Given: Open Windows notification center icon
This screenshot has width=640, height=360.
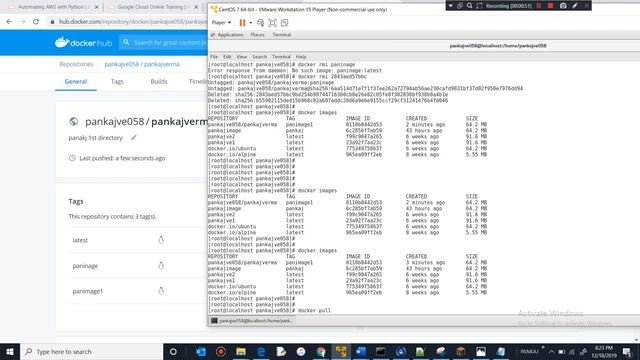Looking at the screenshot, I should [x=627, y=351].
